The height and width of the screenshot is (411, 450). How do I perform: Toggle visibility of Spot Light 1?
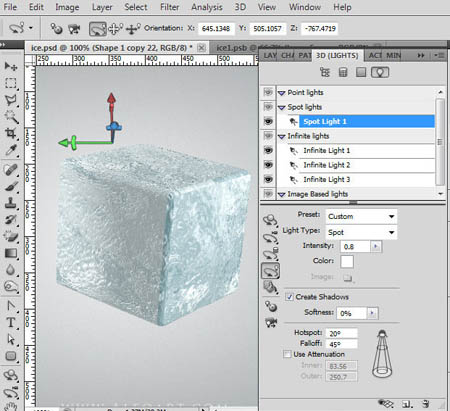(x=268, y=121)
